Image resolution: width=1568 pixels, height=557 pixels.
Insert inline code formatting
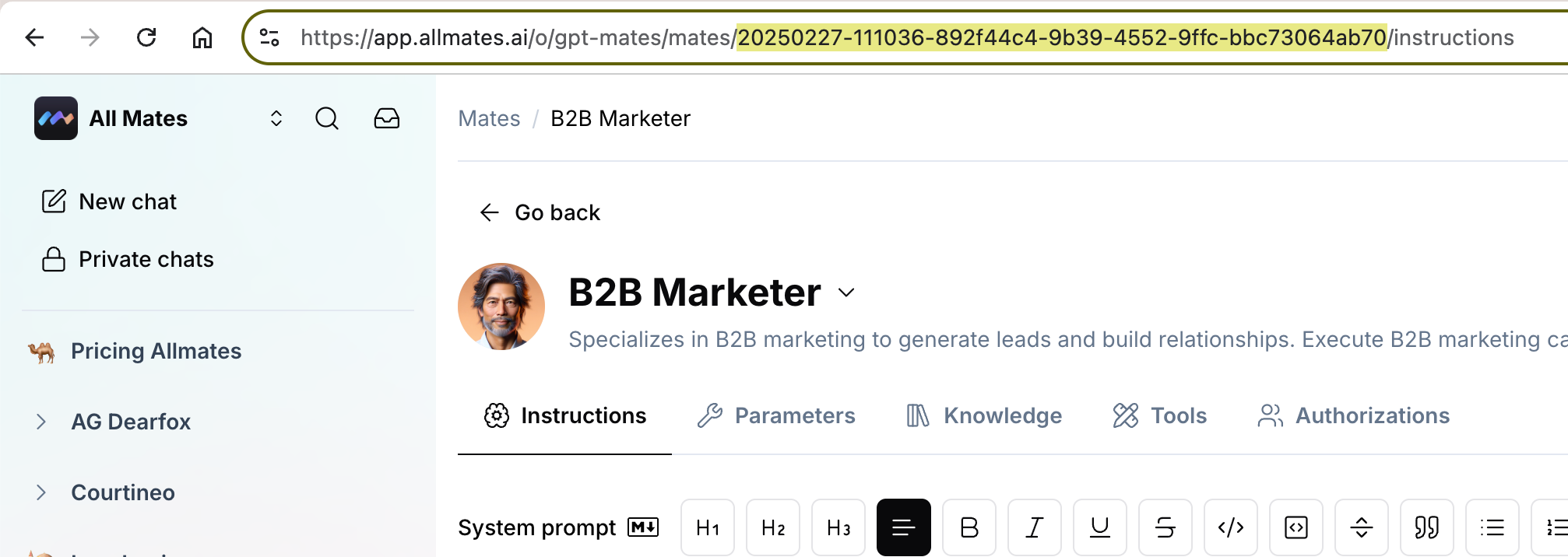pos(1231,527)
